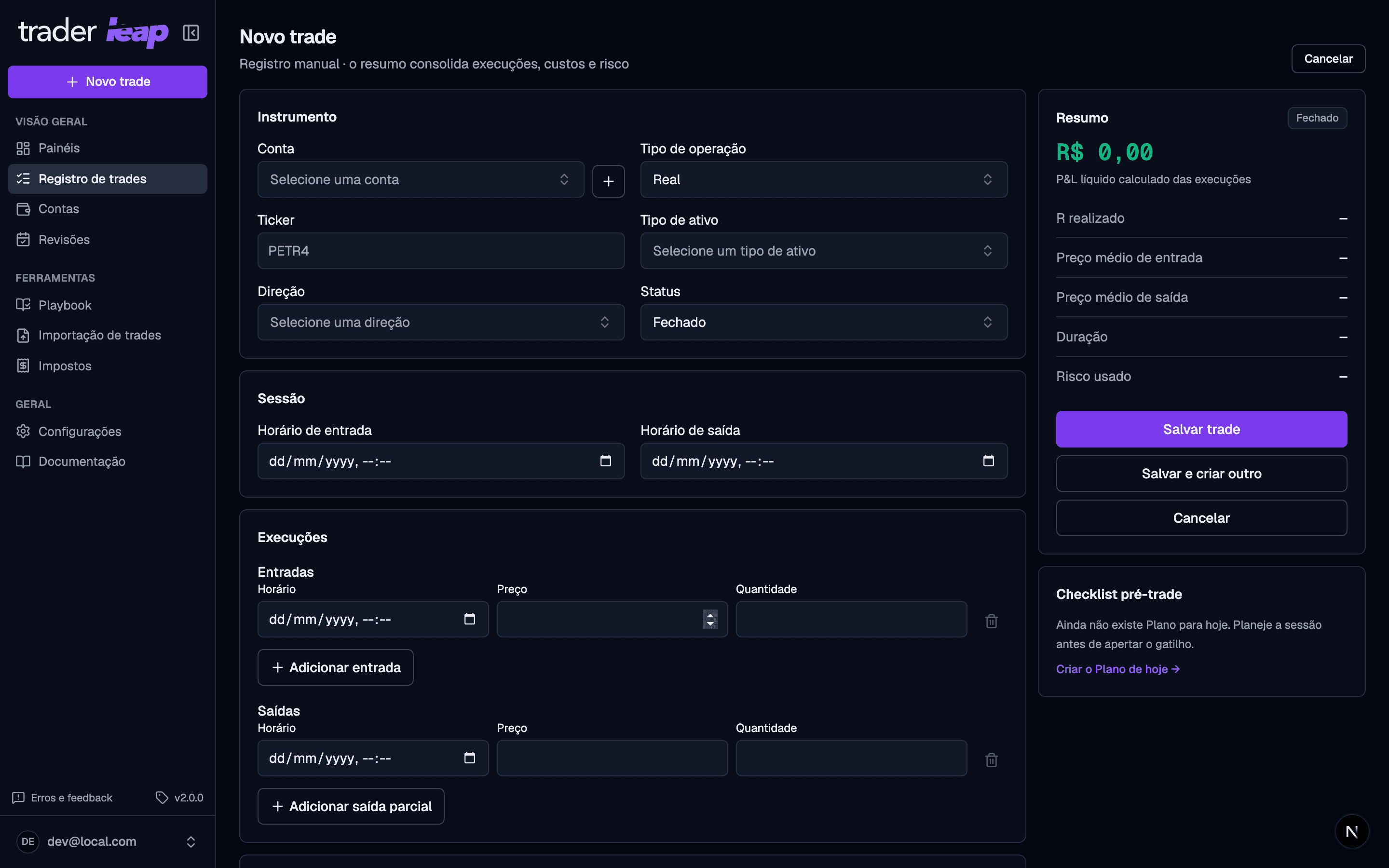Click the purple Novo trade button
Screen dimensions: 1389x868
tap(108, 81)
